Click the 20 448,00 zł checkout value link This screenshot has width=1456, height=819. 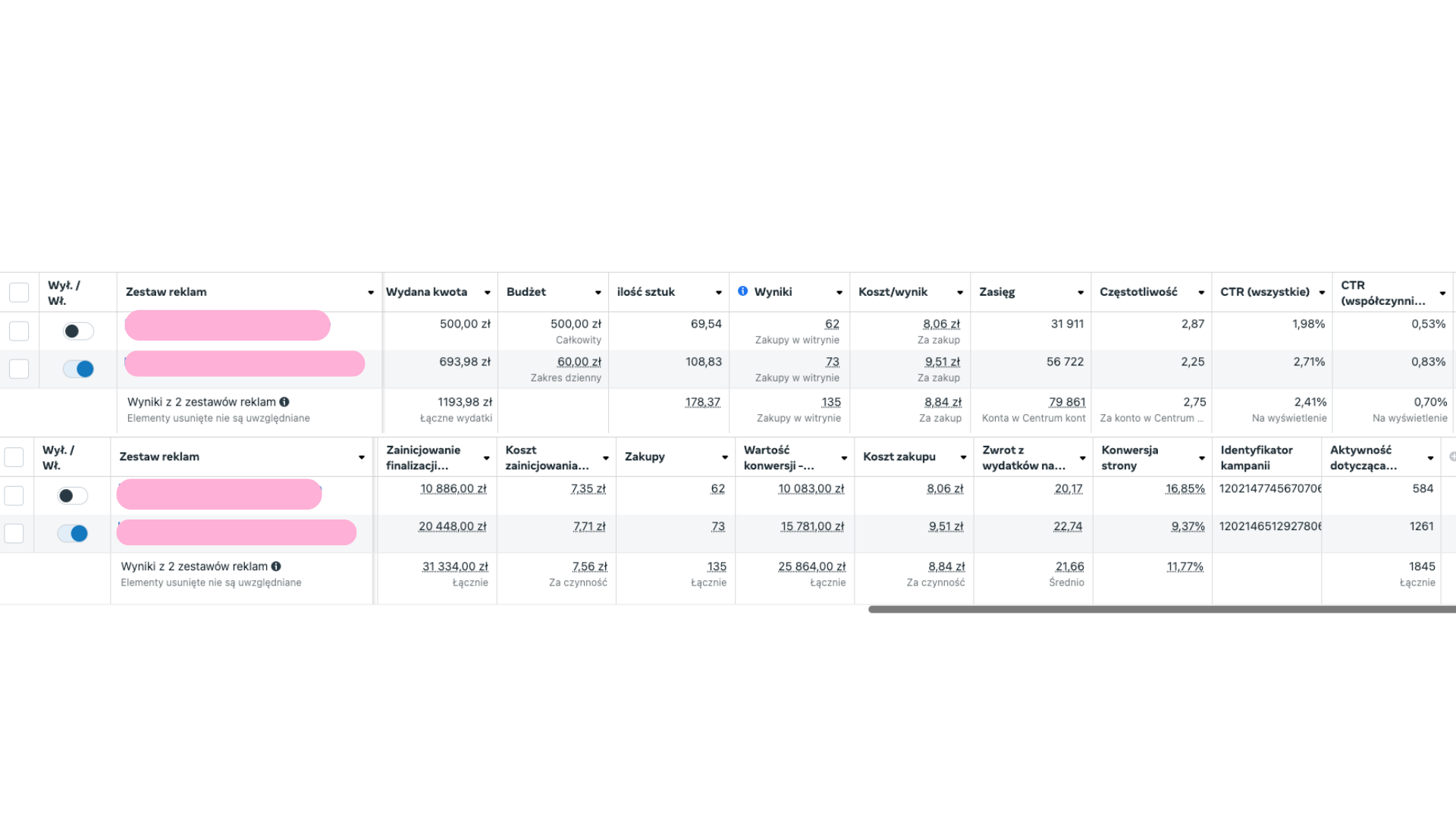[x=453, y=526]
